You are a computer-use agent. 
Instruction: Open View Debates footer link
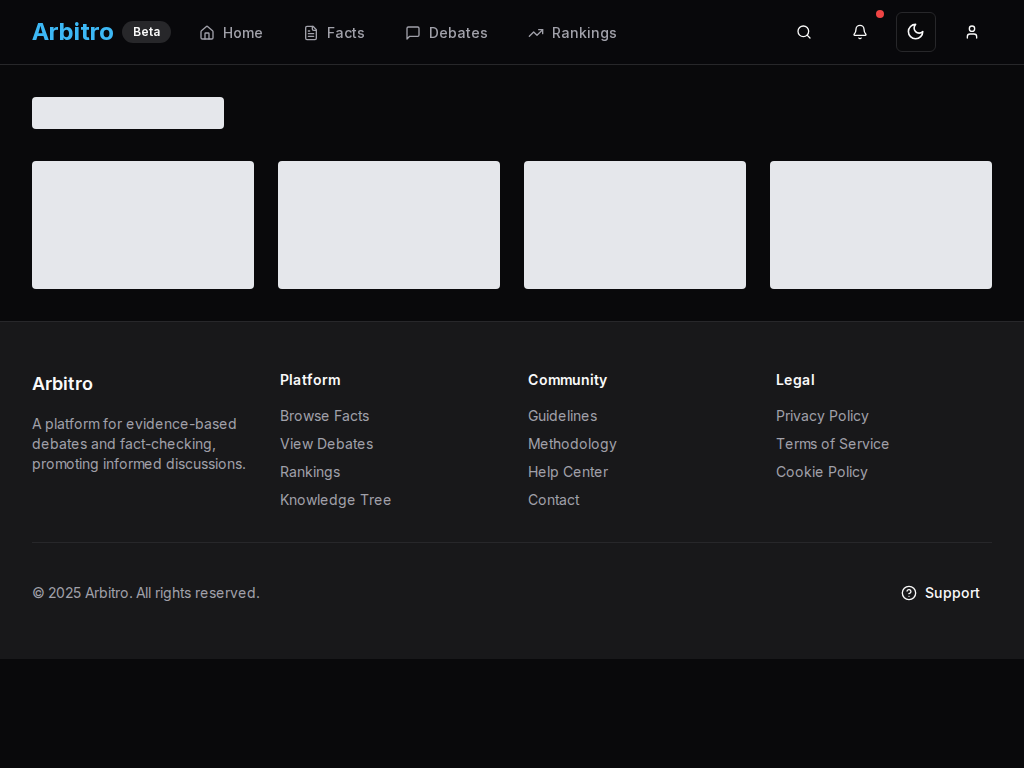pos(327,444)
